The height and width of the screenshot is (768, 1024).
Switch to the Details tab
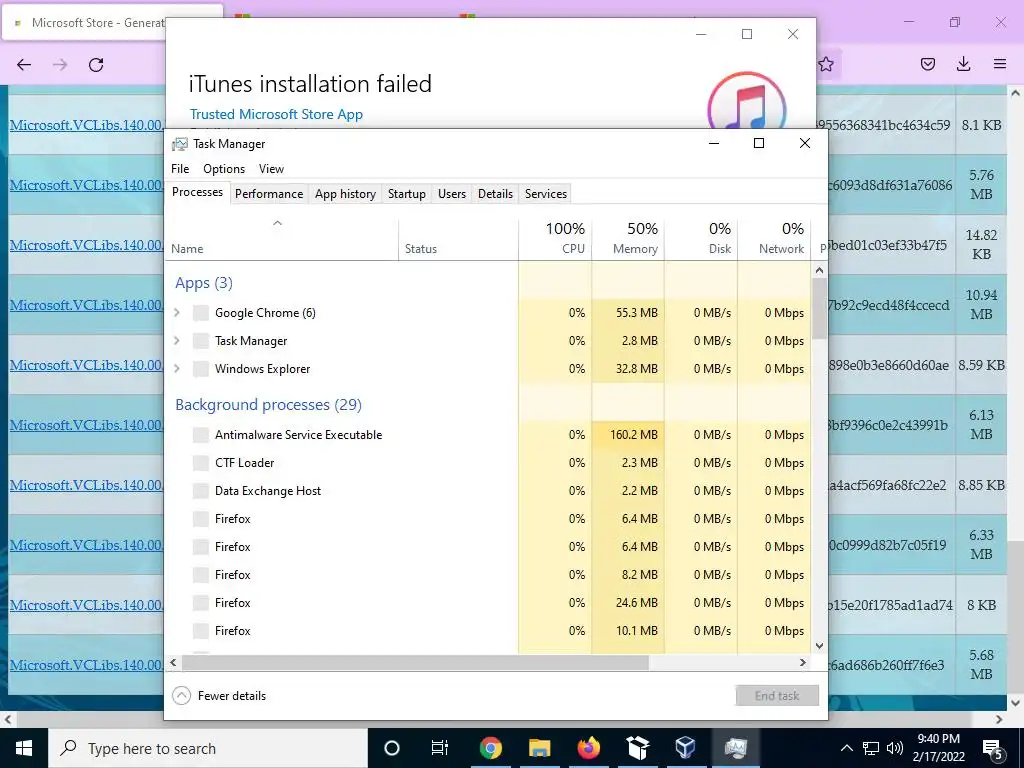495,194
